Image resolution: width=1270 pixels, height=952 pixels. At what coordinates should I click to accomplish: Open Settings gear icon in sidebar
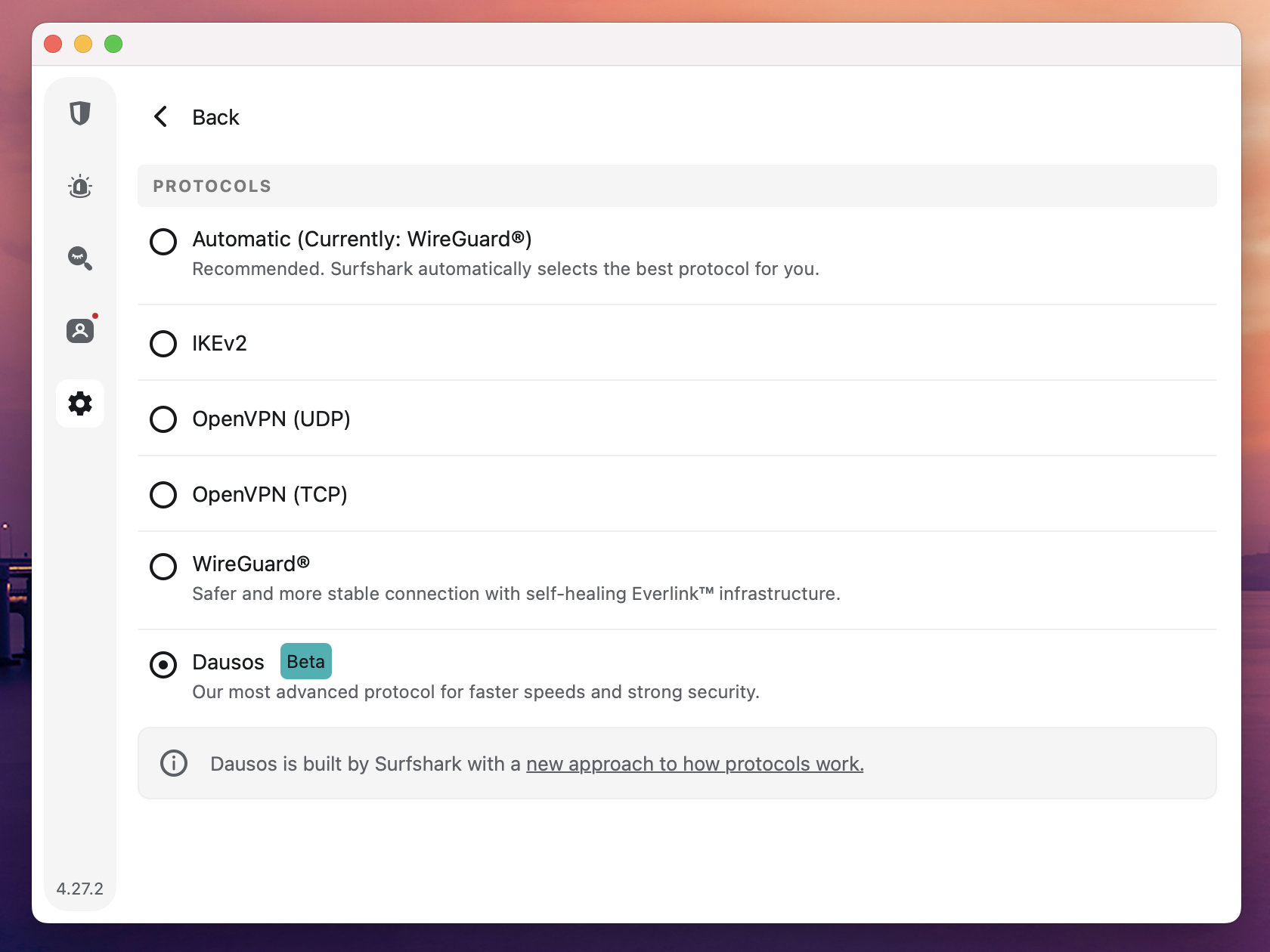[80, 403]
